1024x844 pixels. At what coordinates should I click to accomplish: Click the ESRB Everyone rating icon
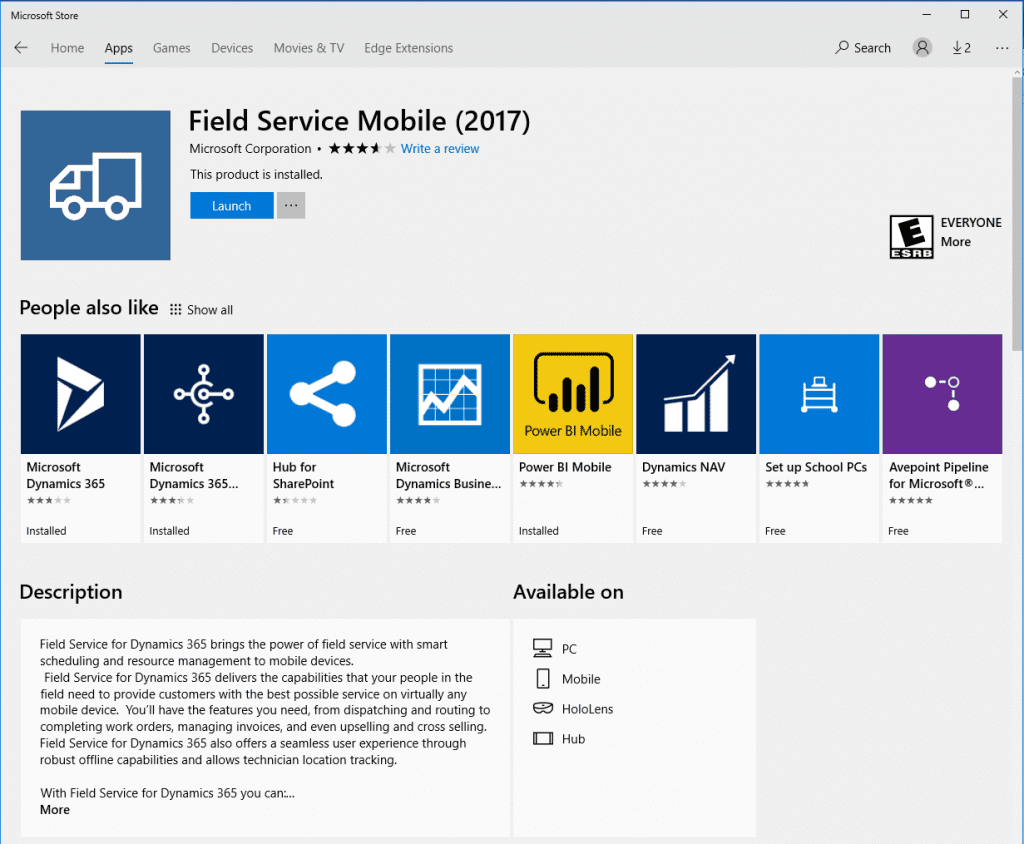911,237
